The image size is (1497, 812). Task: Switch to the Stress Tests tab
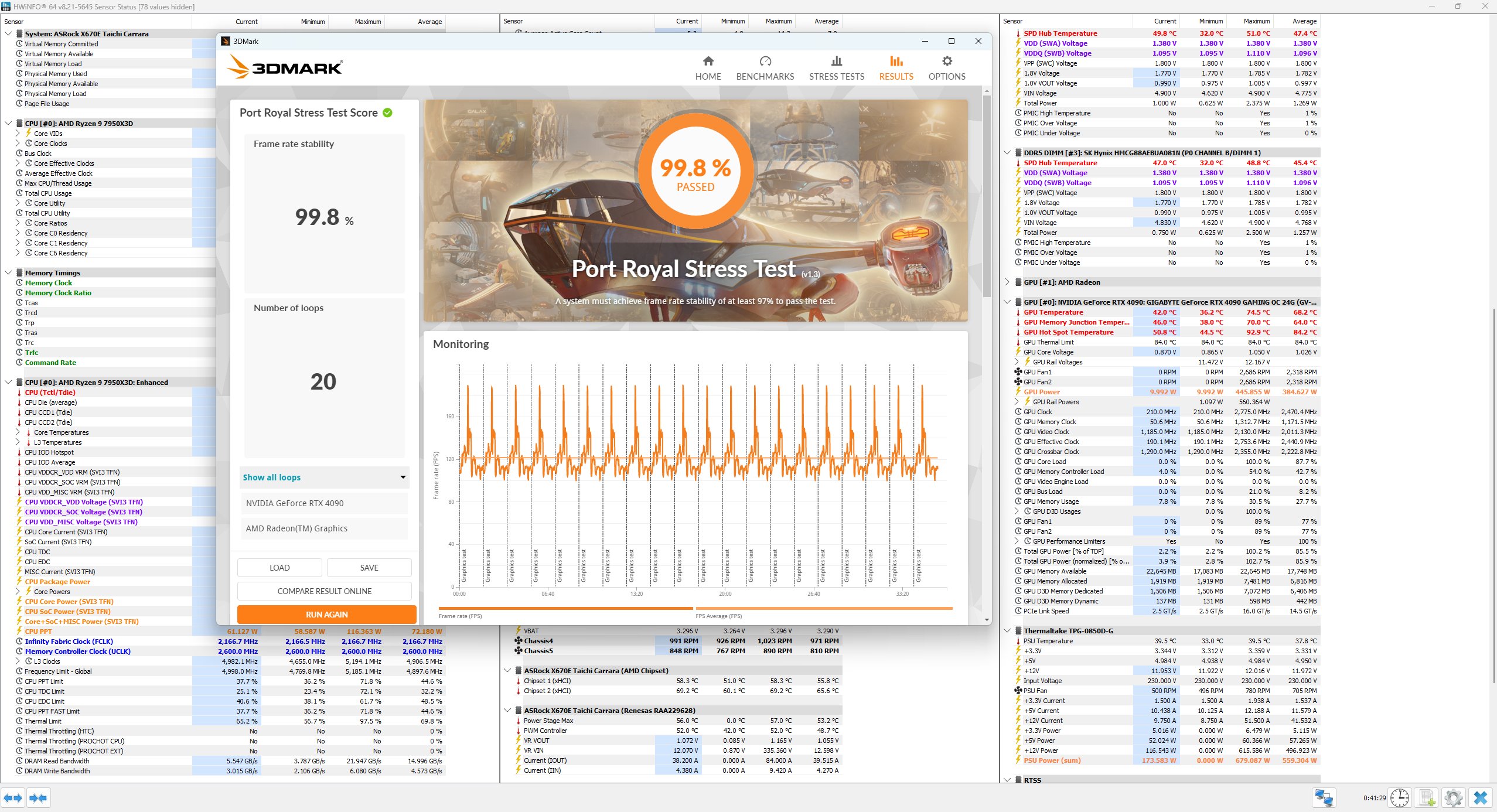click(x=836, y=68)
